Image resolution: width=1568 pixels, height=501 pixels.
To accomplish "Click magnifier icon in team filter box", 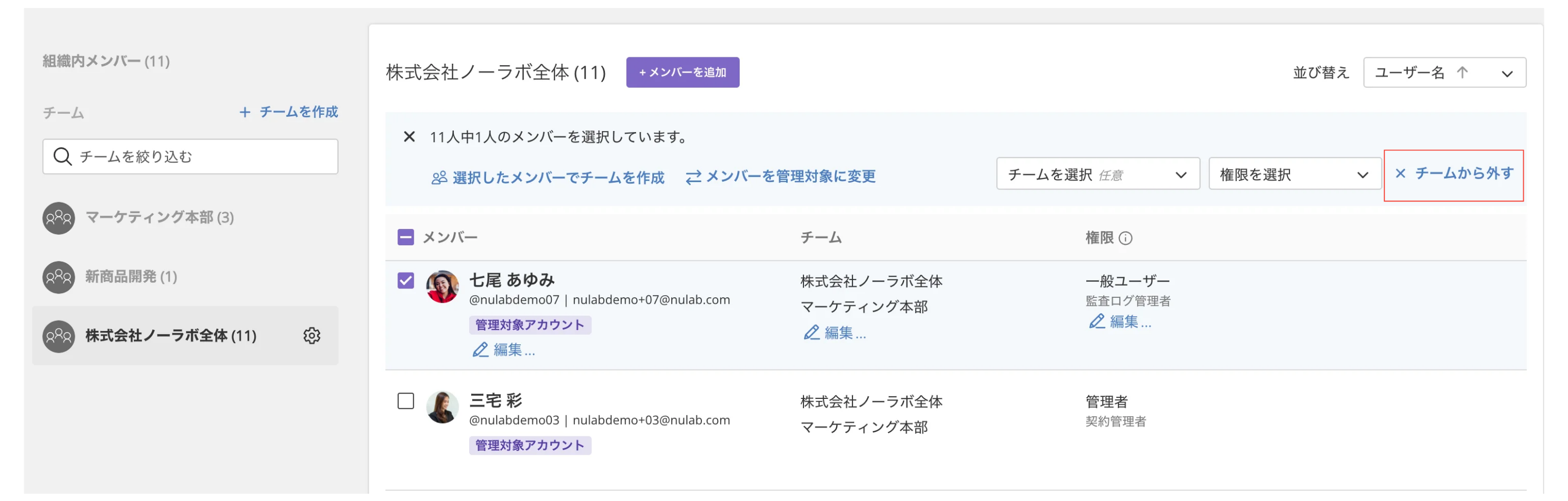I will point(62,156).
